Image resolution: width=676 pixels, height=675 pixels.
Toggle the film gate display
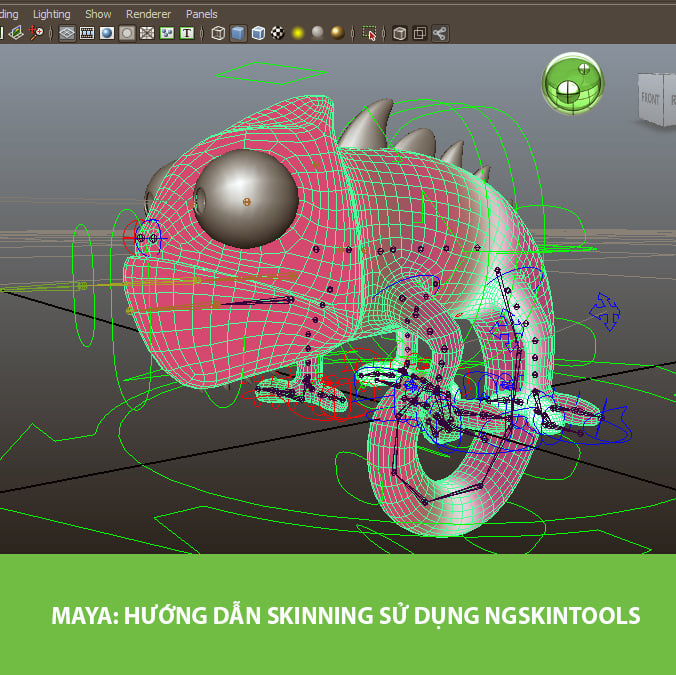click(x=87, y=33)
